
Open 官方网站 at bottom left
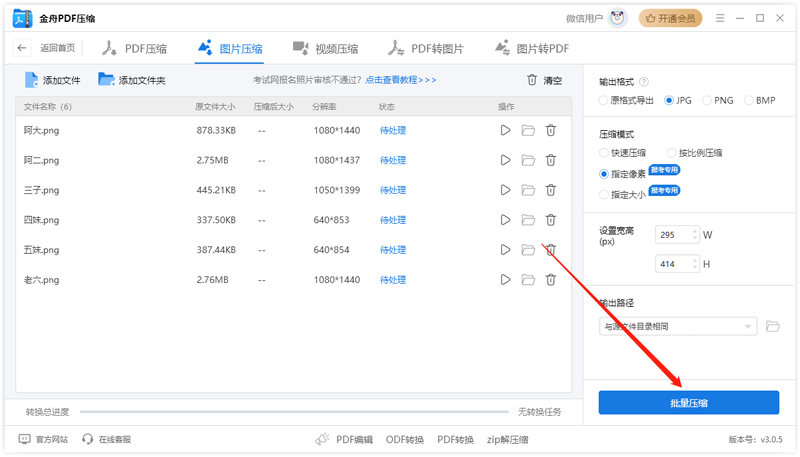tap(43, 439)
